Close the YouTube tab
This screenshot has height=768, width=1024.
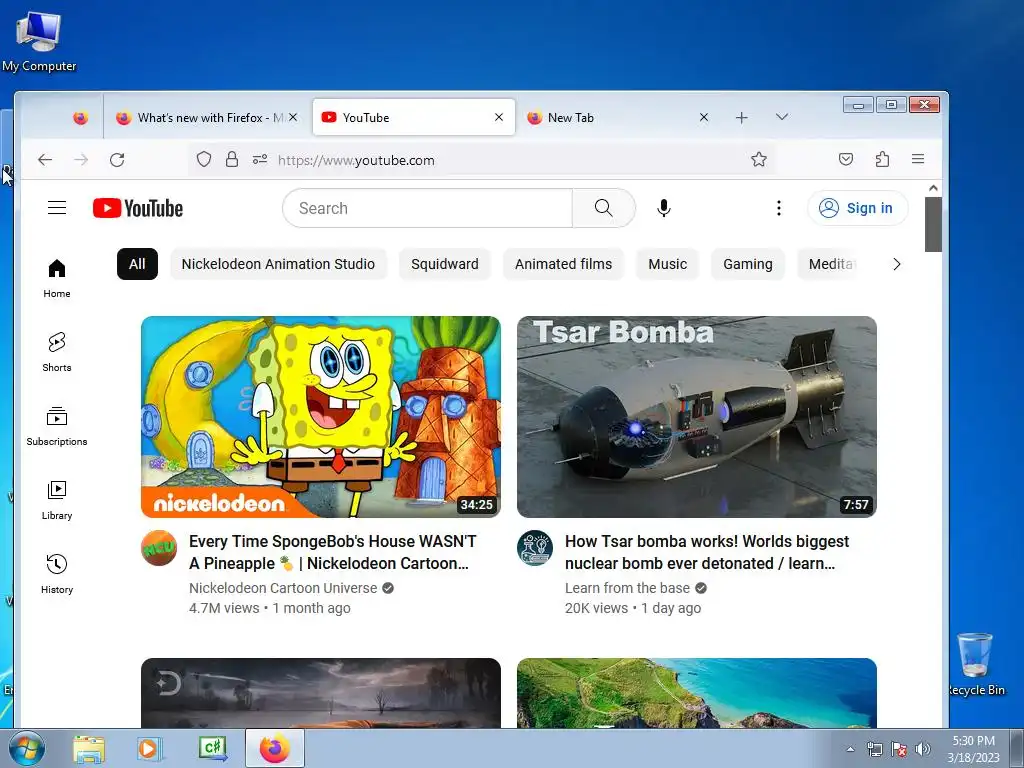(499, 117)
